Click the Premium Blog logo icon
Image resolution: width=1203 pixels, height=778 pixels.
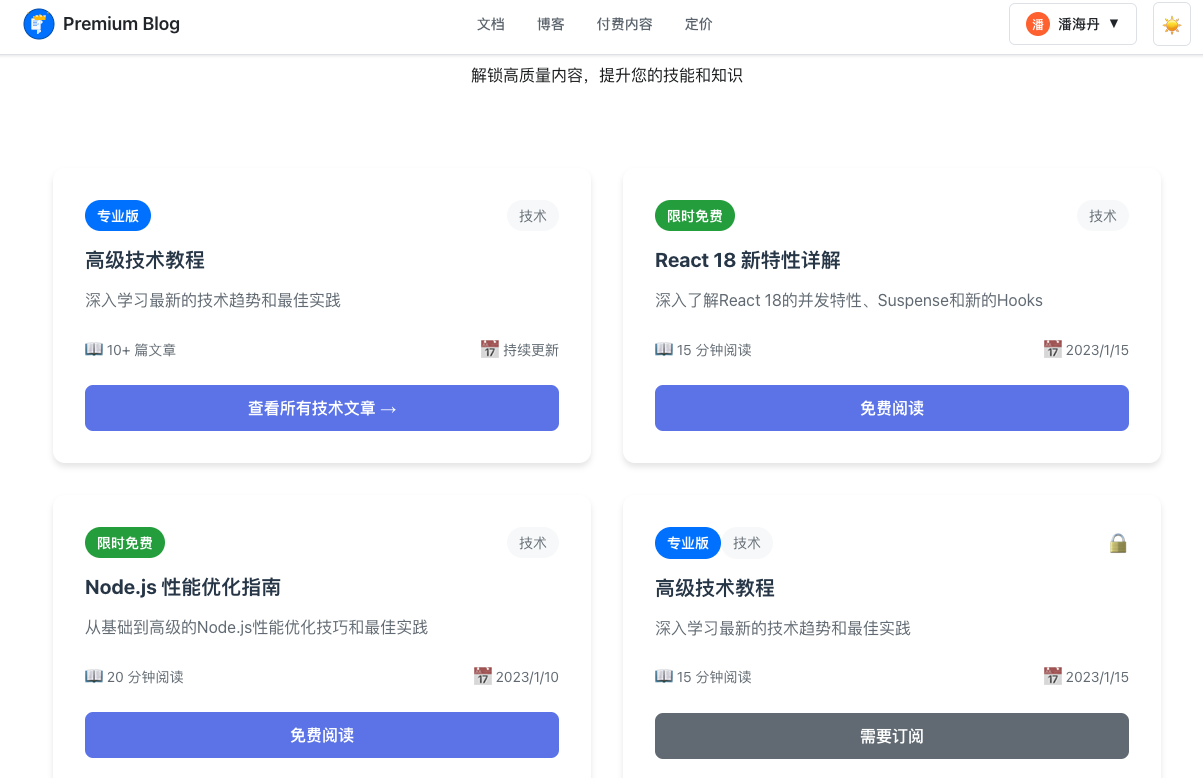coord(39,24)
